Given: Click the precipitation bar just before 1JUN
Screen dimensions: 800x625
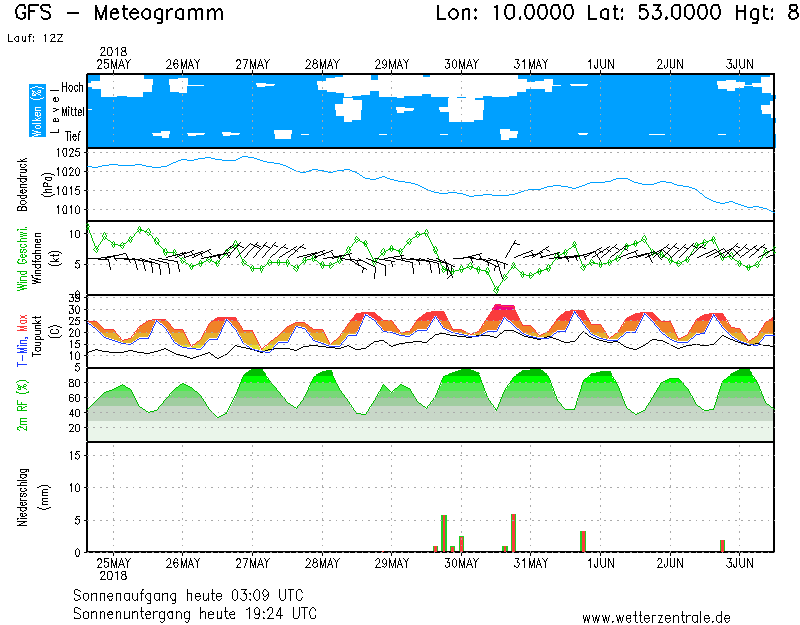Looking at the screenshot, I should pyautogui.click(x=583, y=541).
